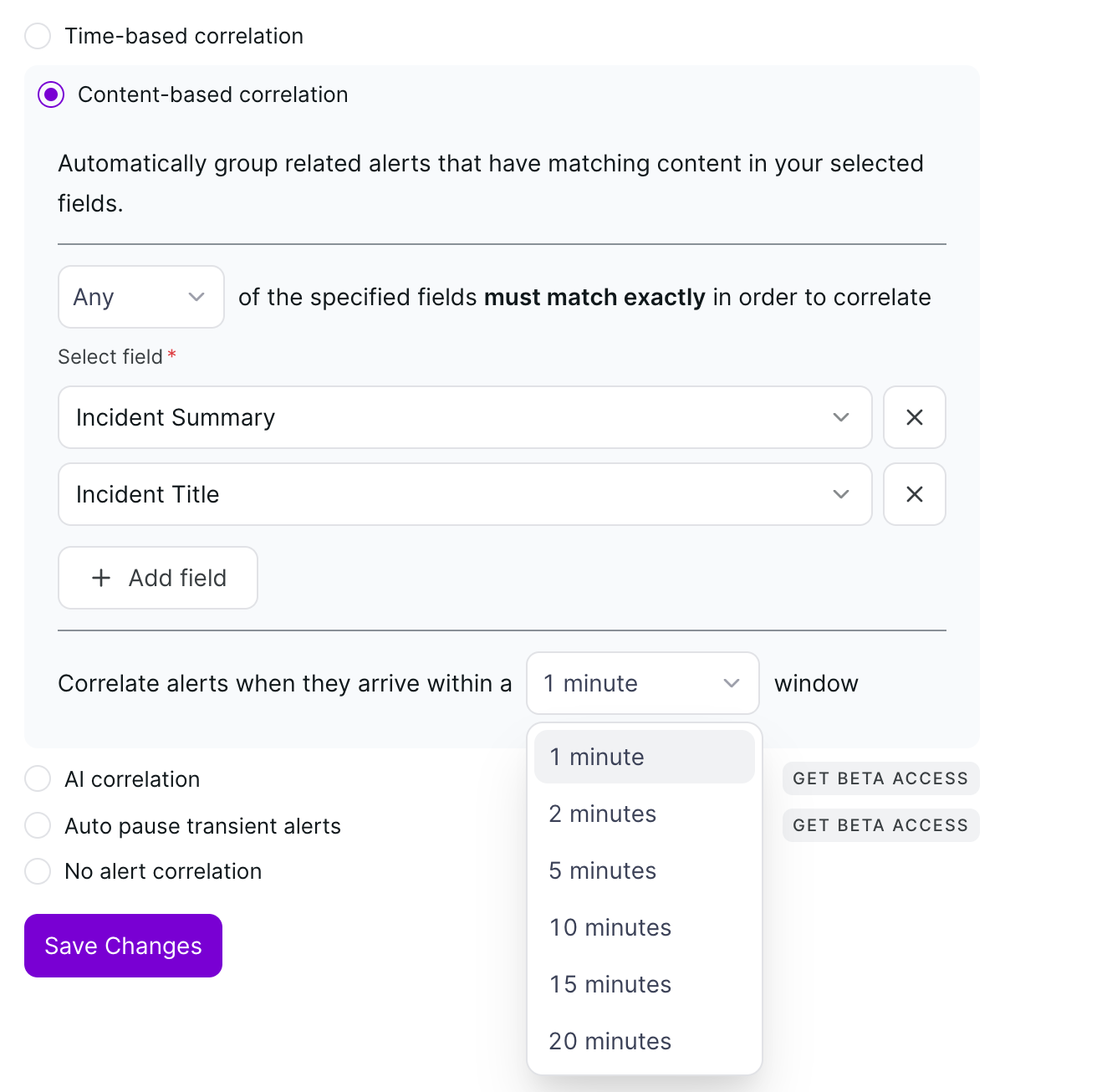Viewport: 1107px width, 1092px height.
Task: Click the Save Changes button
Action: pos(123,946)
